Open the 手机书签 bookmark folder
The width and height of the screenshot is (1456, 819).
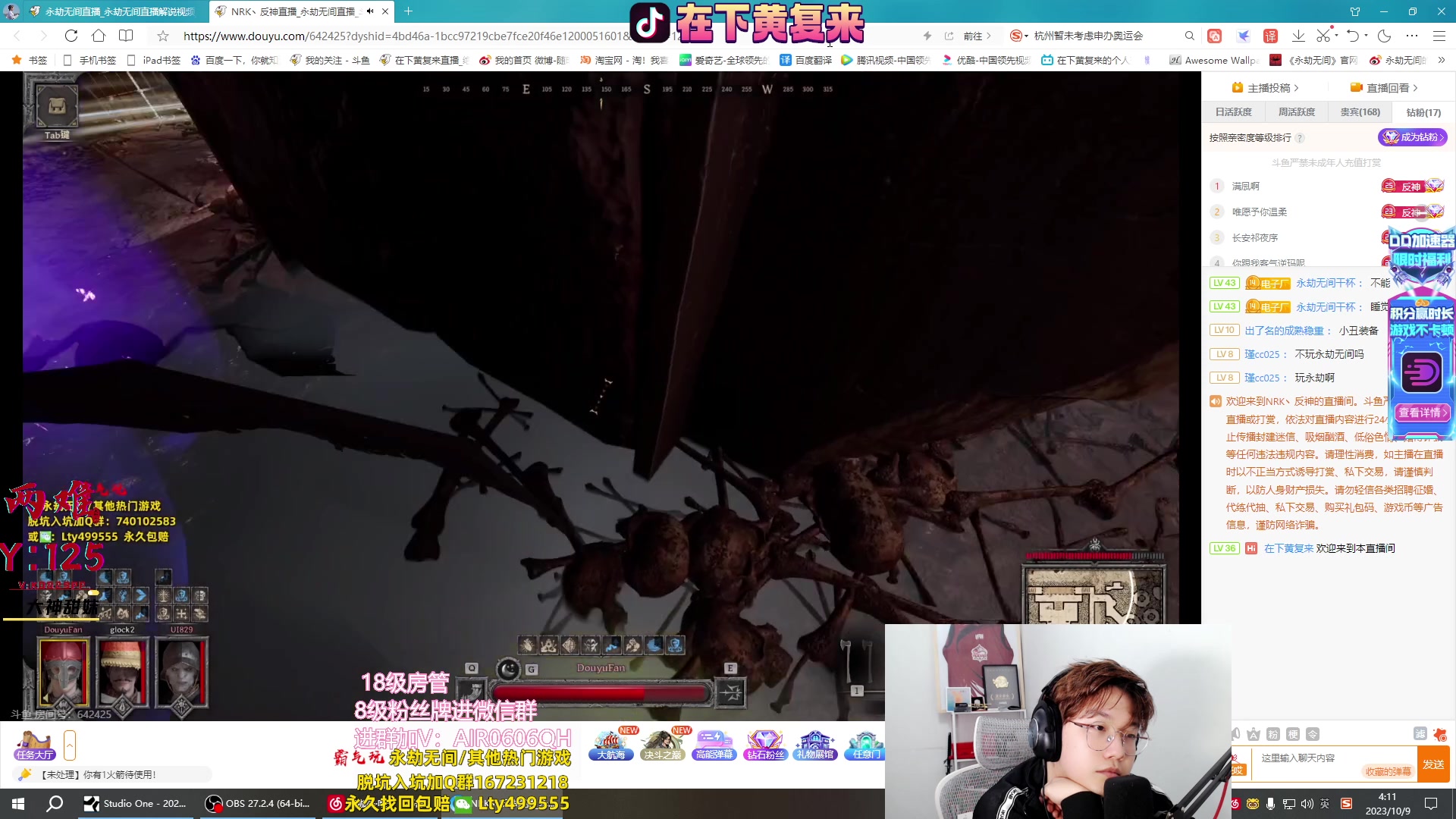coord(90,60)
